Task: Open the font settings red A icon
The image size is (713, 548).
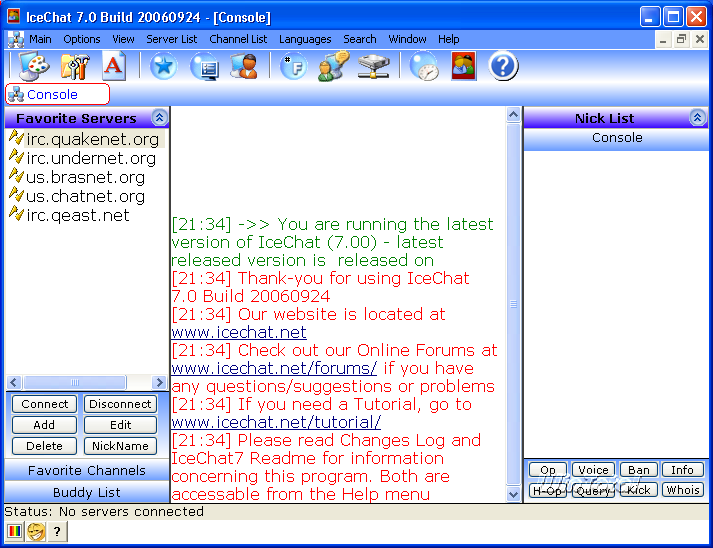Action: [114, 66]
